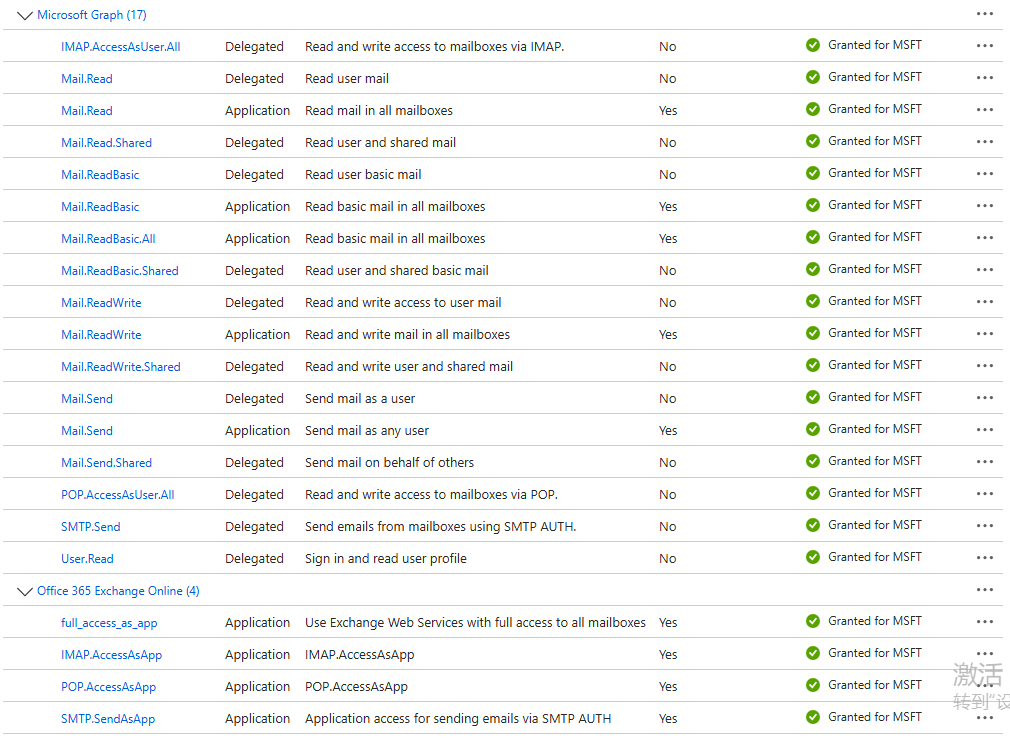Image resolution: width=1010 pixels, height=741 pixels.
Task: Collapse the Microsoft Graph permissions group
Action: [25, 16]
